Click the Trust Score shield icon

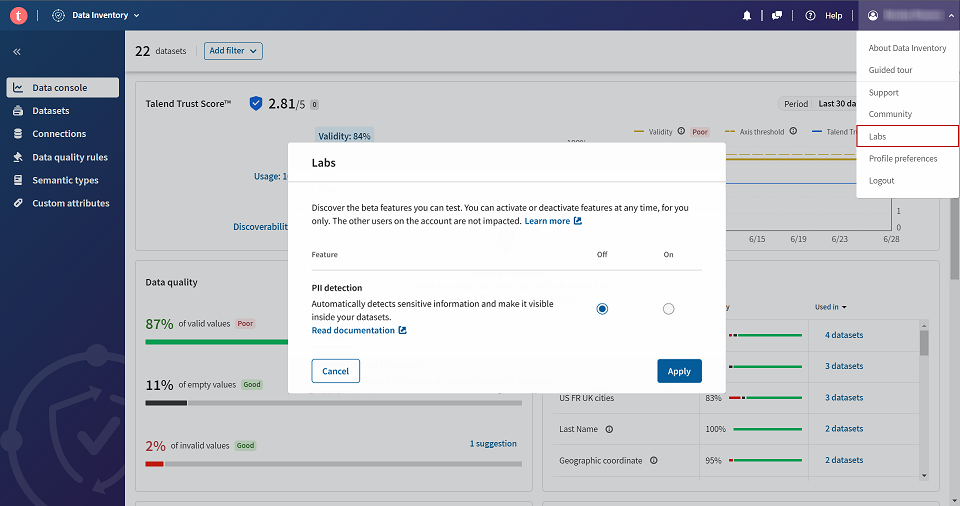click(x=256, y=104)
